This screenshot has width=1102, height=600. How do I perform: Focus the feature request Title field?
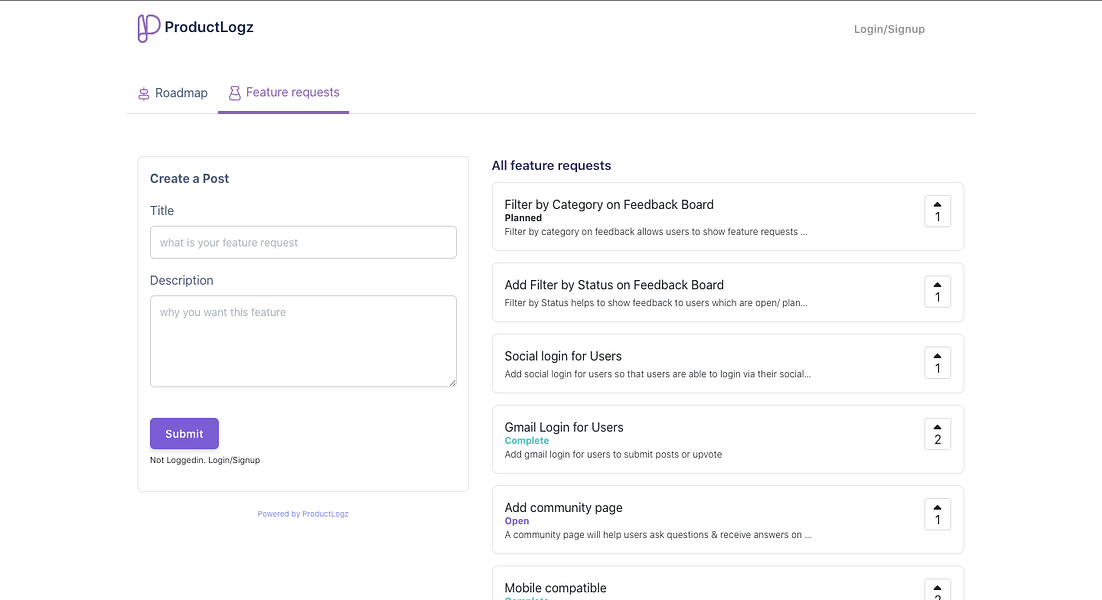click(303, 242)
